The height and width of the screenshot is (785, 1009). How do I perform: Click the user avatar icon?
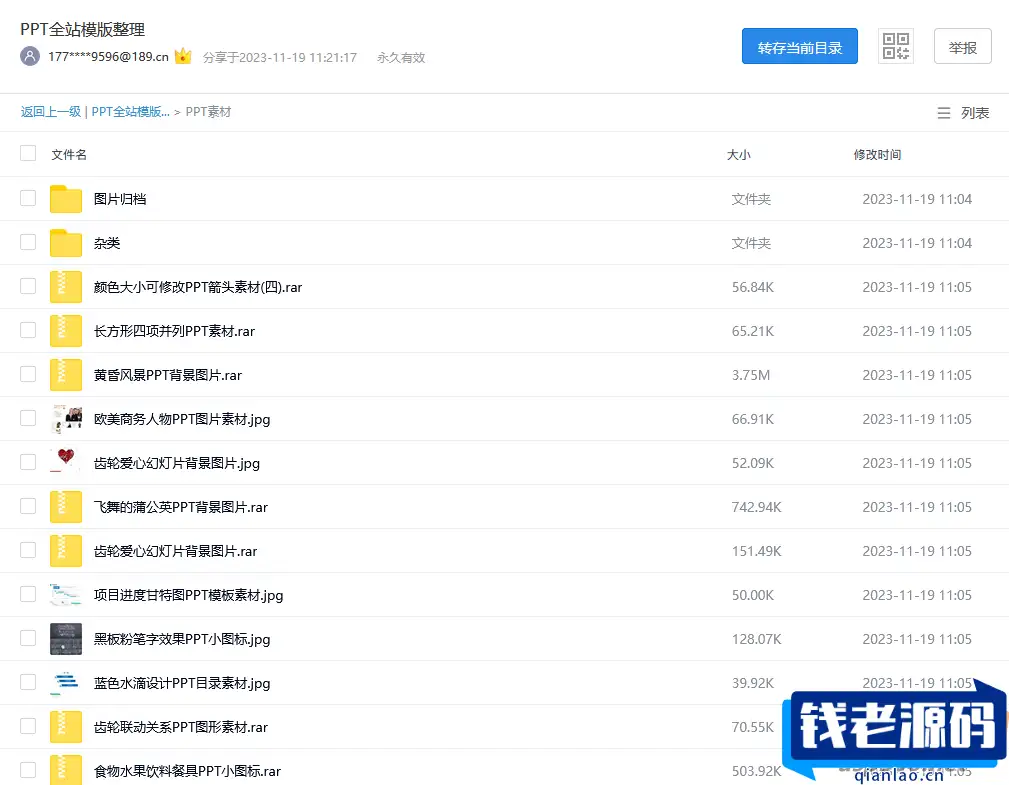(30, 57)
